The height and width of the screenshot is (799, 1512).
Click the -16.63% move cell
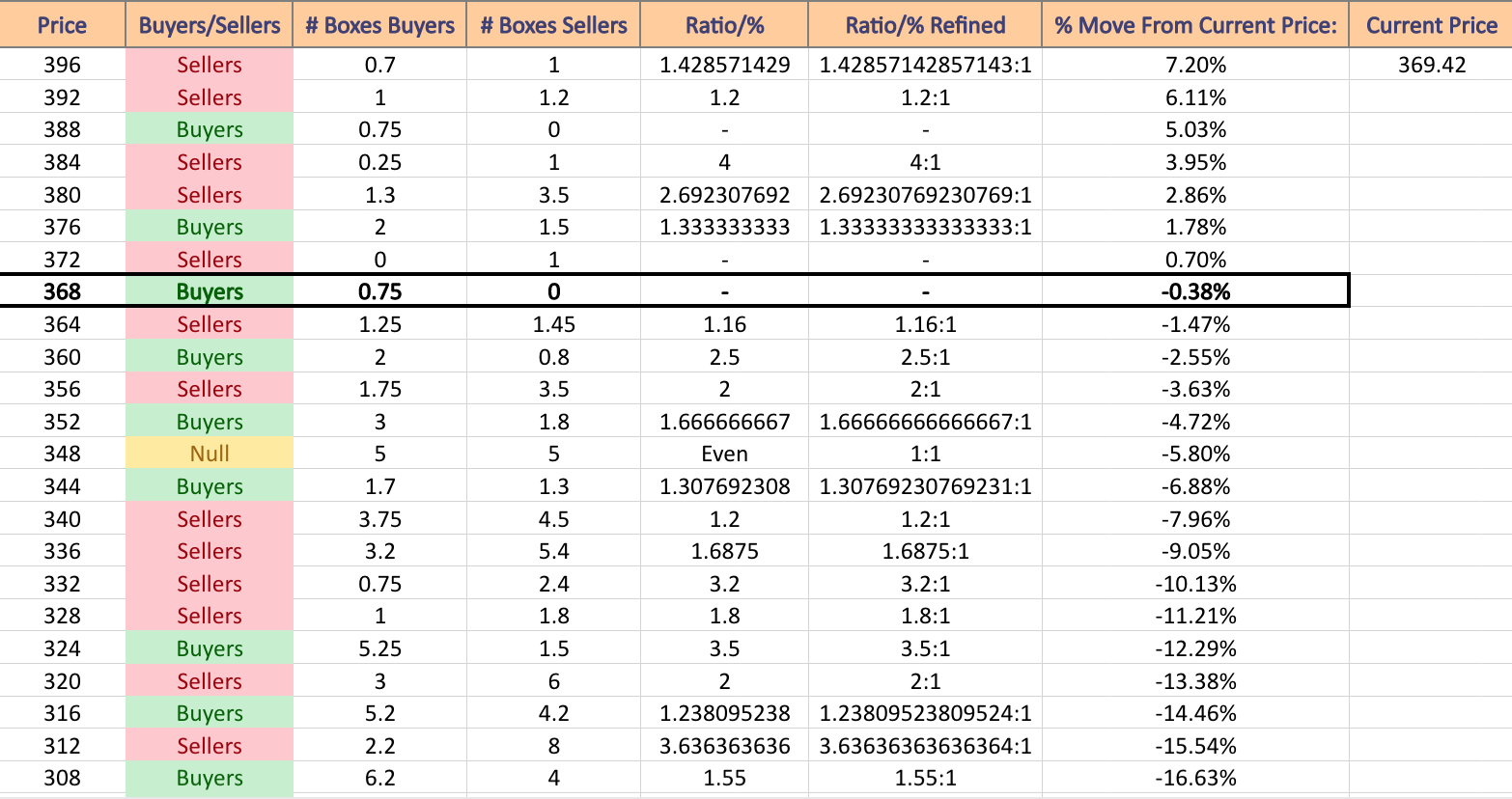[x=1195, y=778]
